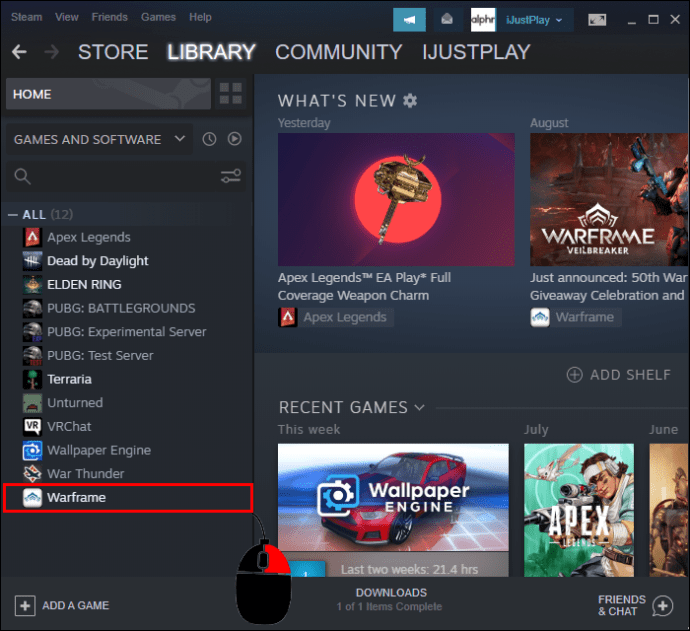Click the library search field
Screen dimensions: 690x631
click(x=114, y=176)
